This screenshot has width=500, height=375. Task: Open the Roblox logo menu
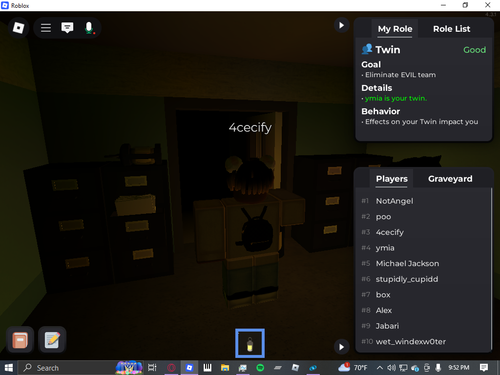point(18,28)
